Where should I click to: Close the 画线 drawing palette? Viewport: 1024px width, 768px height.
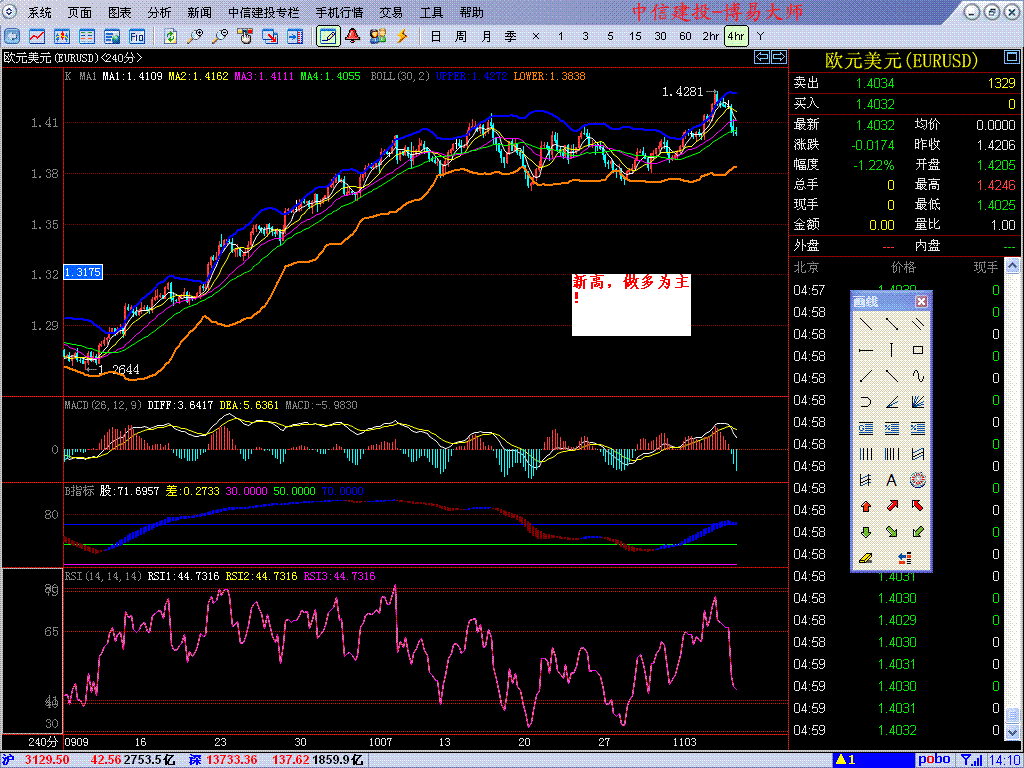[x=921, y=301]
